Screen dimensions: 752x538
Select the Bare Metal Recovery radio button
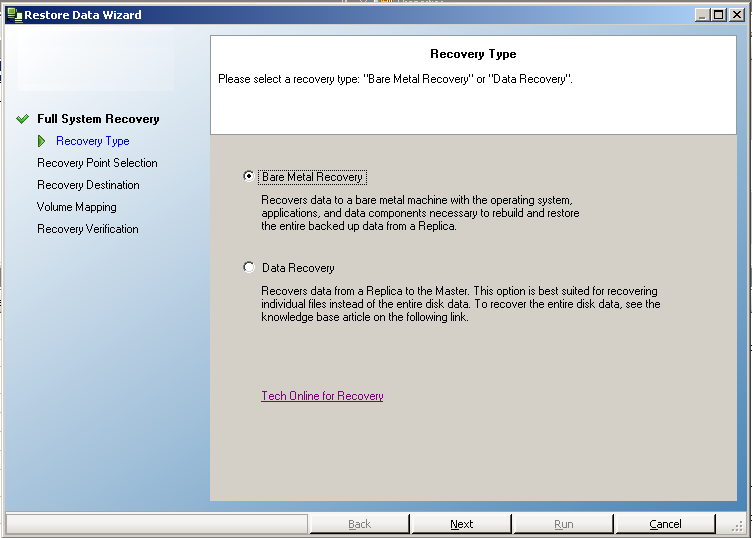[248, 176]
